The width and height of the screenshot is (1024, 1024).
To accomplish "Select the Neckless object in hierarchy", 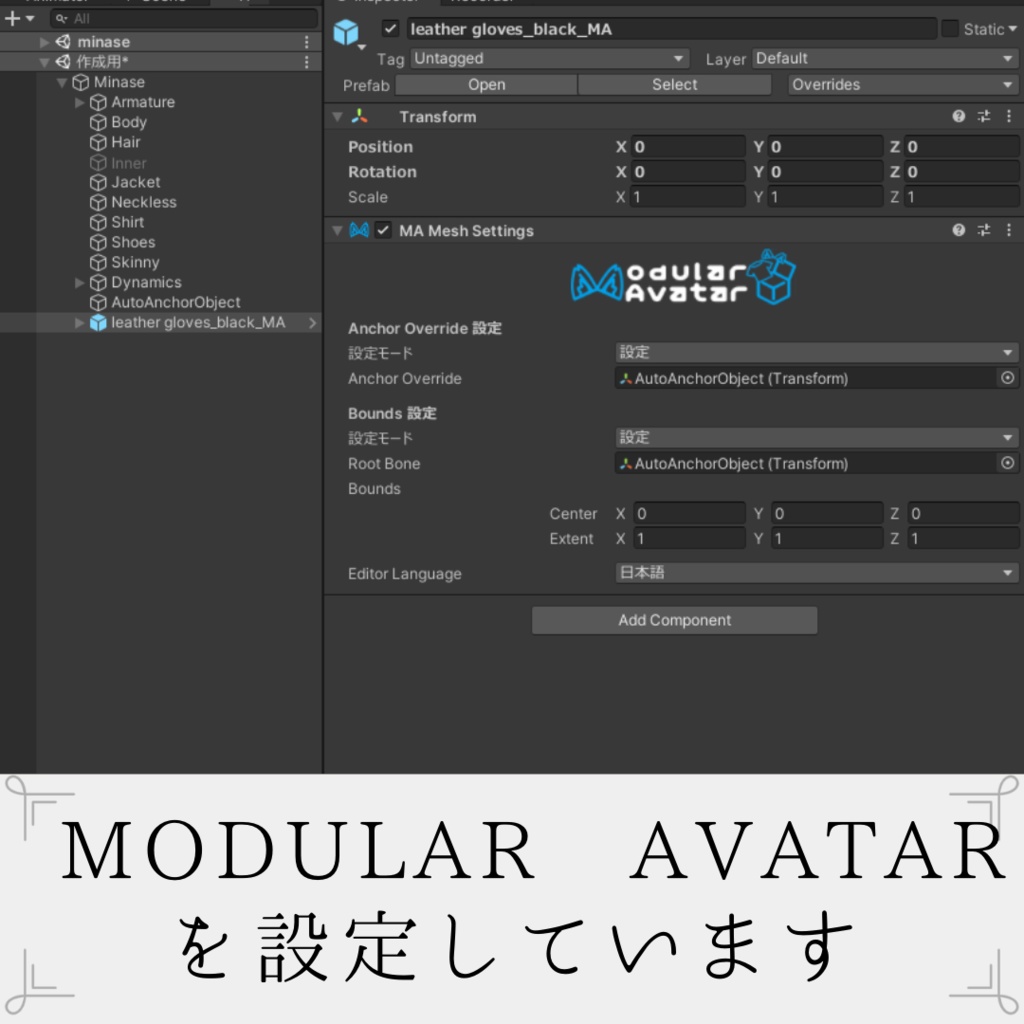I will click(144, 202).
